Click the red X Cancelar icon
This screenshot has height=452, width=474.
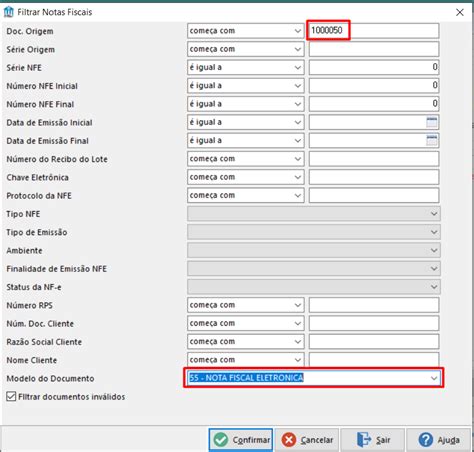tap(289, 440)
